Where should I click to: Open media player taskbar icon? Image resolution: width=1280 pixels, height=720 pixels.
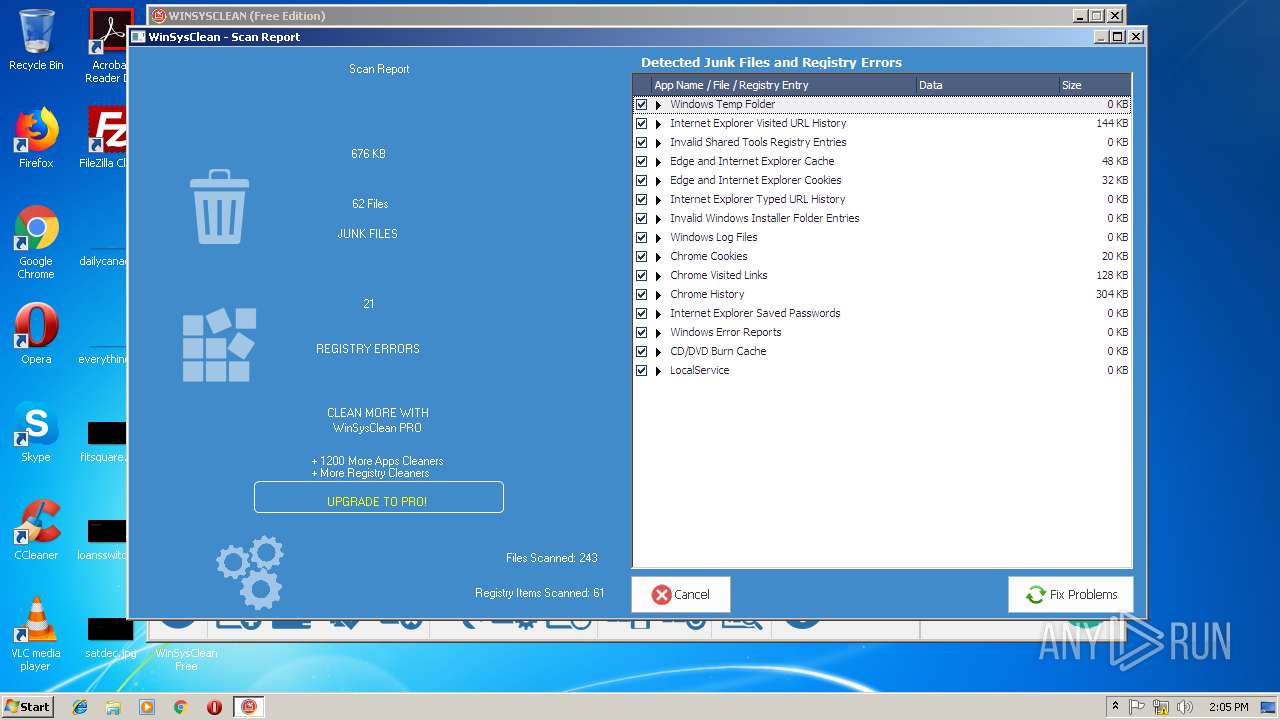pyautogui.click(x=147, y=706)
